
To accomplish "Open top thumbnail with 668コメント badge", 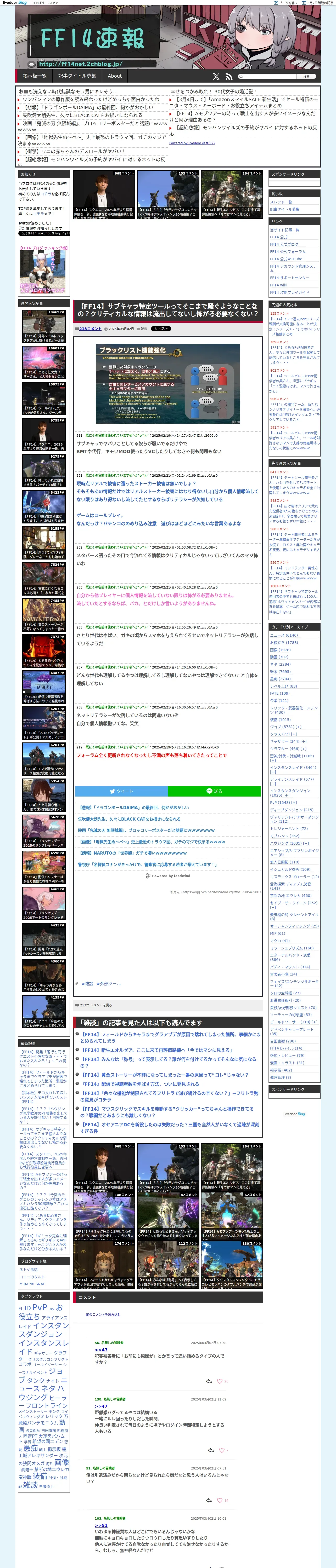I will (x=104, y=194).
